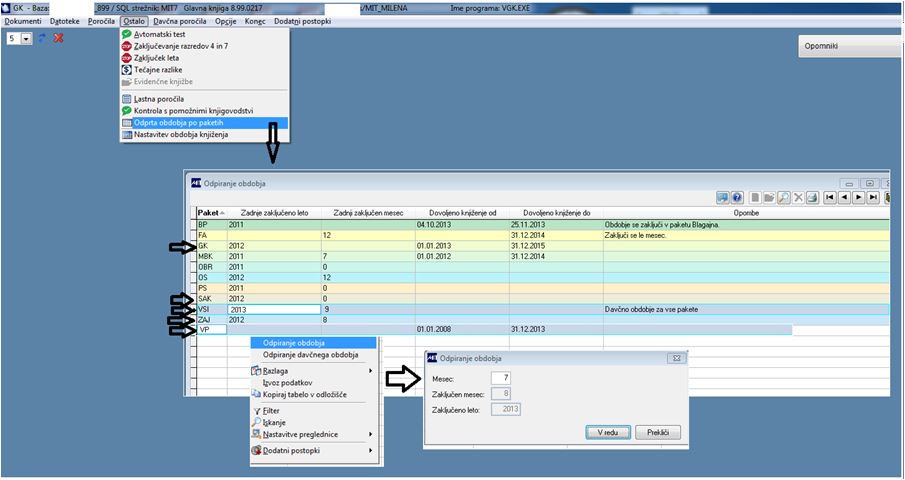Open the Poročila menu
This screenshot has height=480, width=905.
tap(102, 21)
